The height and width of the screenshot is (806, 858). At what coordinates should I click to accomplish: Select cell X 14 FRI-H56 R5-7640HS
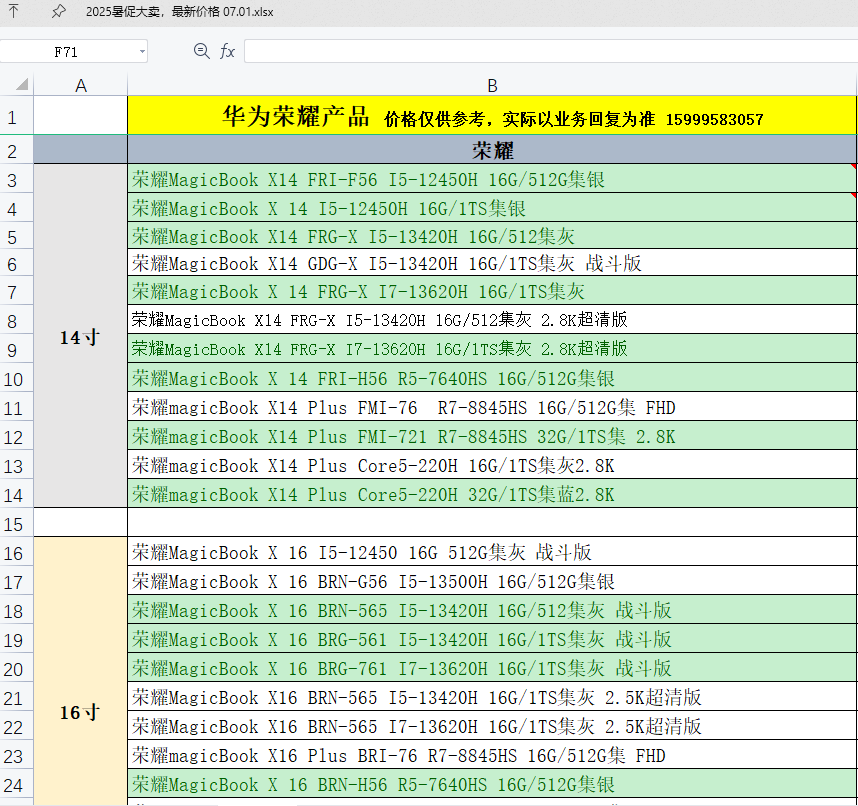click(492, 378)
